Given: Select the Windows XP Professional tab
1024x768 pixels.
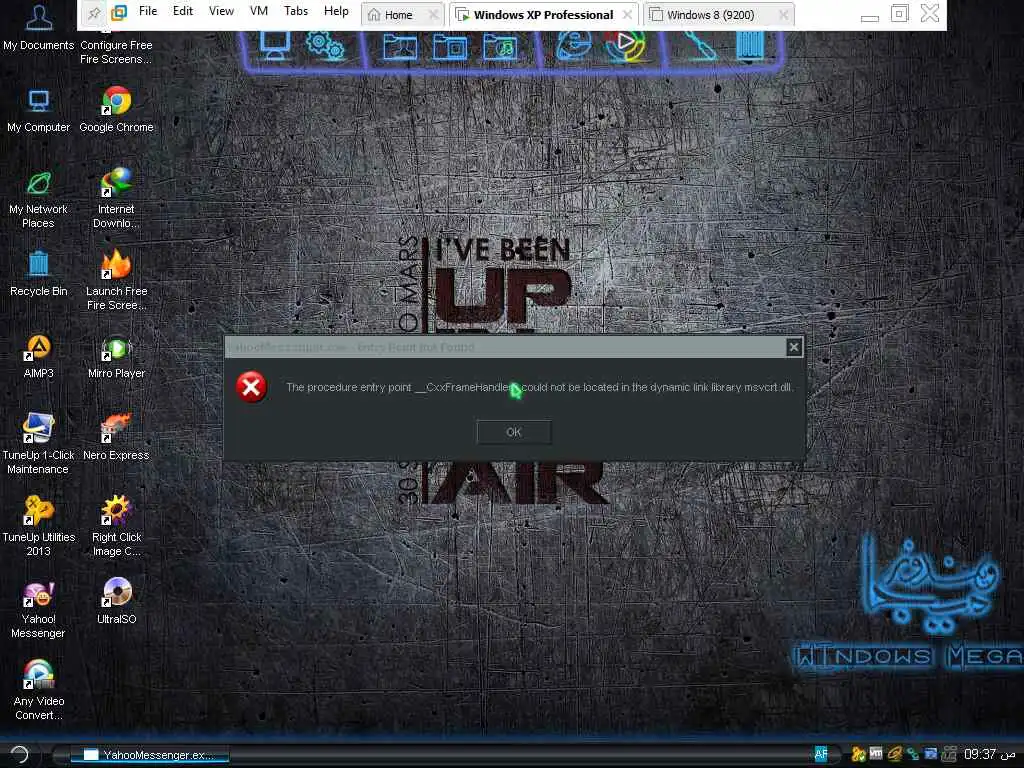Looking at the screenshot, I should pyautogui.click(x=543, y=15).
